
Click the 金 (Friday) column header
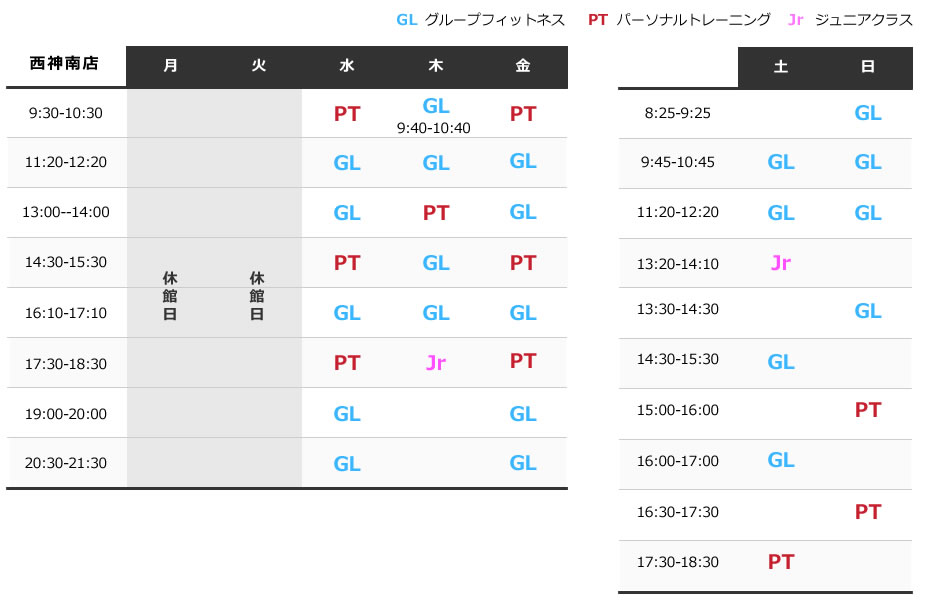tap(523, 66)
